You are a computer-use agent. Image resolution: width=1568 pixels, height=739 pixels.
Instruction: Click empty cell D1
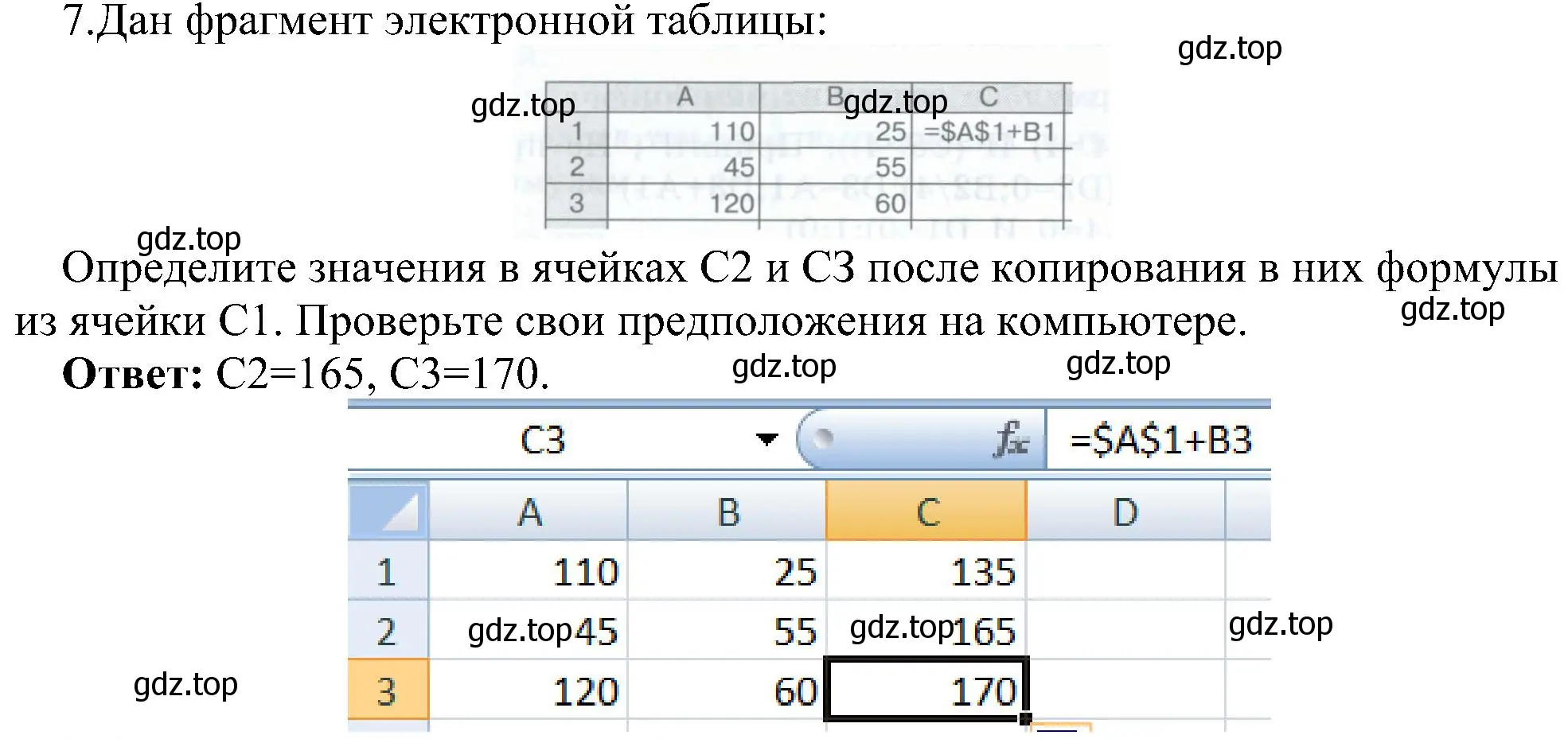click(1125, 570)
